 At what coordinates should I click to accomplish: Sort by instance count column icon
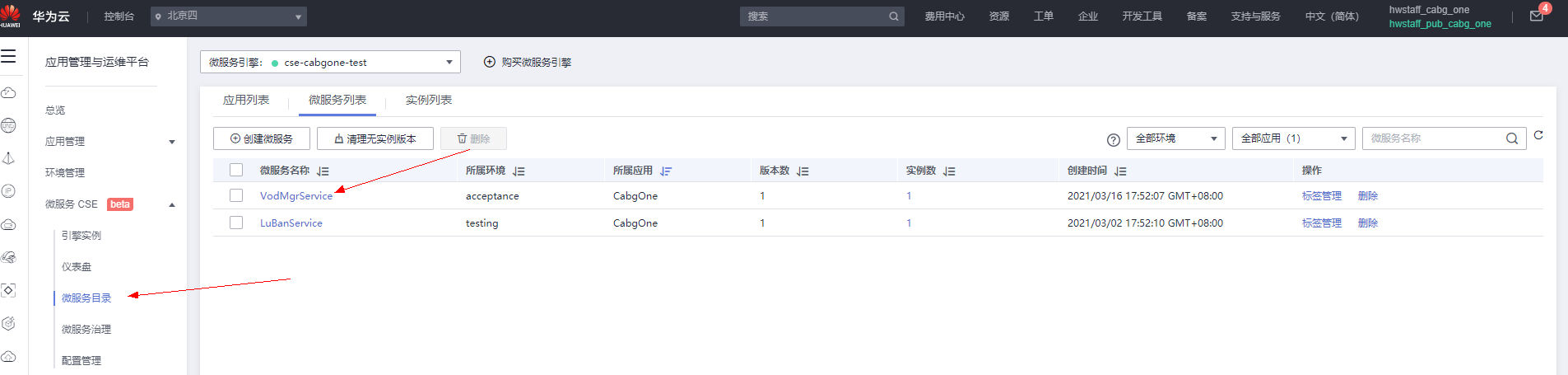point(949,171)
